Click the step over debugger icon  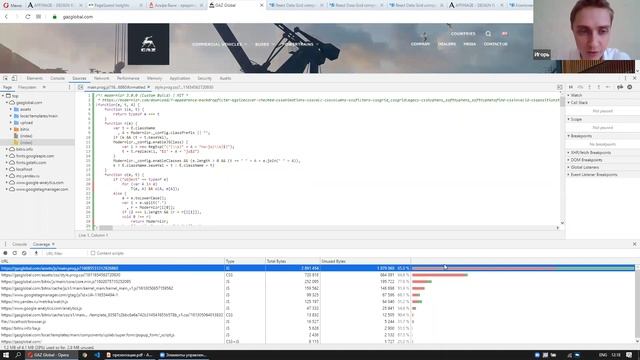point(580,87)
